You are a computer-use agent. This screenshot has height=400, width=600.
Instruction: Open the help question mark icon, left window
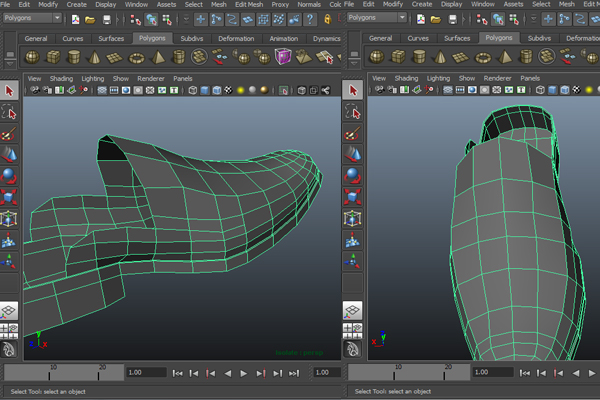click(x=310, y=20)
